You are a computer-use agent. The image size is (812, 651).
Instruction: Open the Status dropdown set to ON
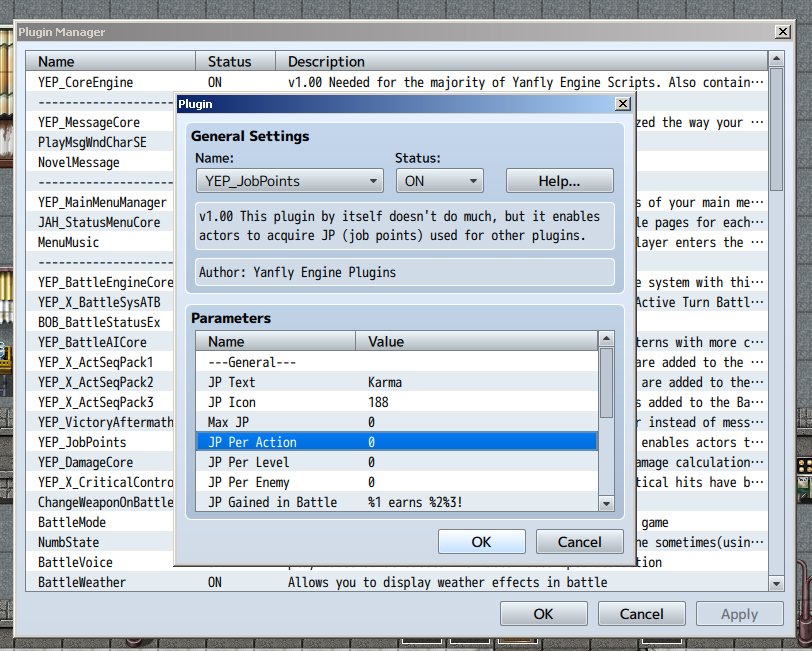click(440, 181)
